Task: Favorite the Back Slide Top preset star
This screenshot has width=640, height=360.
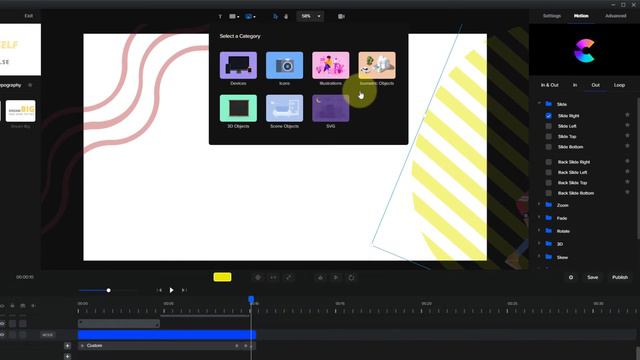Action: pyautogui.click(x=627, y=182)
